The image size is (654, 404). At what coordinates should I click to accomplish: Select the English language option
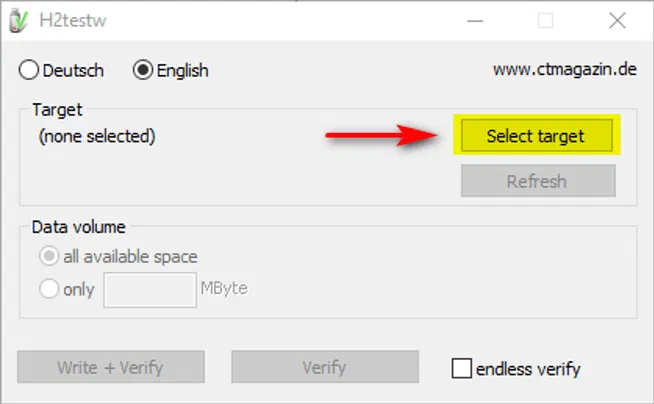[142, 70]
